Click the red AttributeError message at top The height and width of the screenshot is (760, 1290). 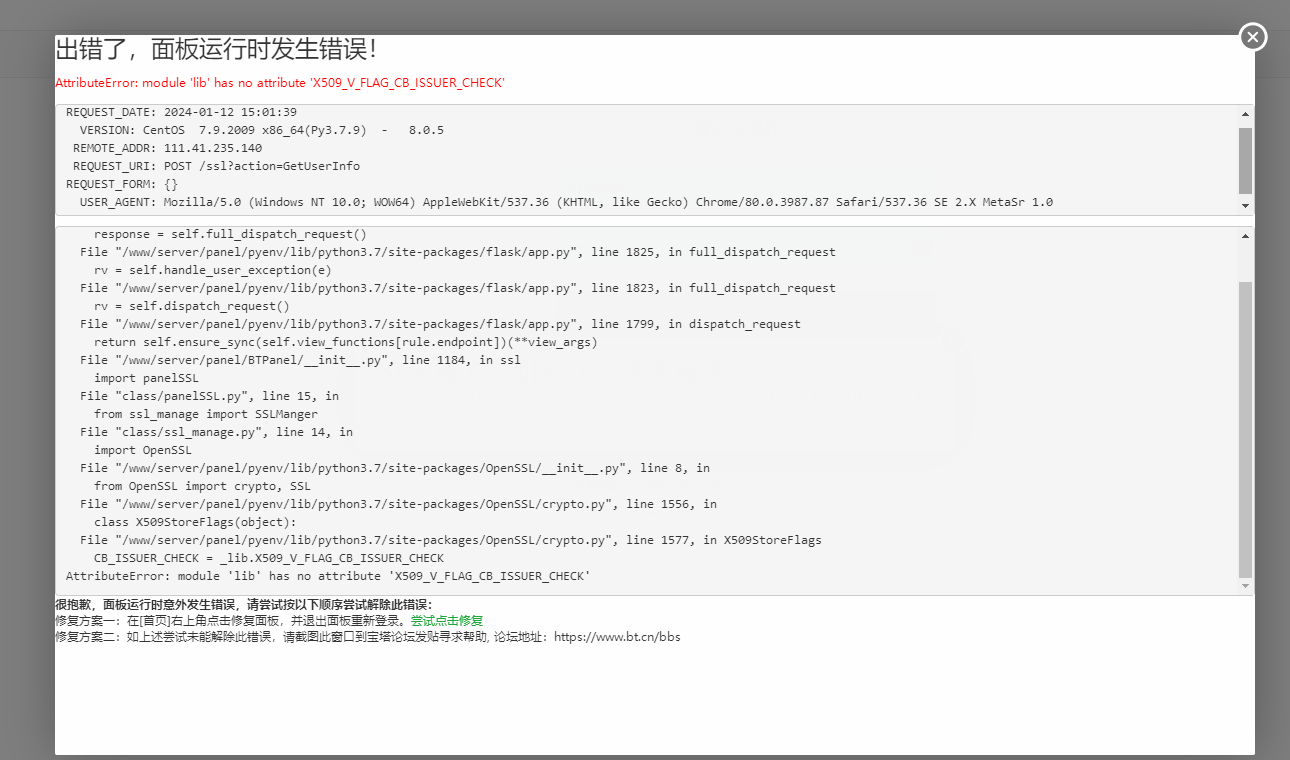(280, 83)
